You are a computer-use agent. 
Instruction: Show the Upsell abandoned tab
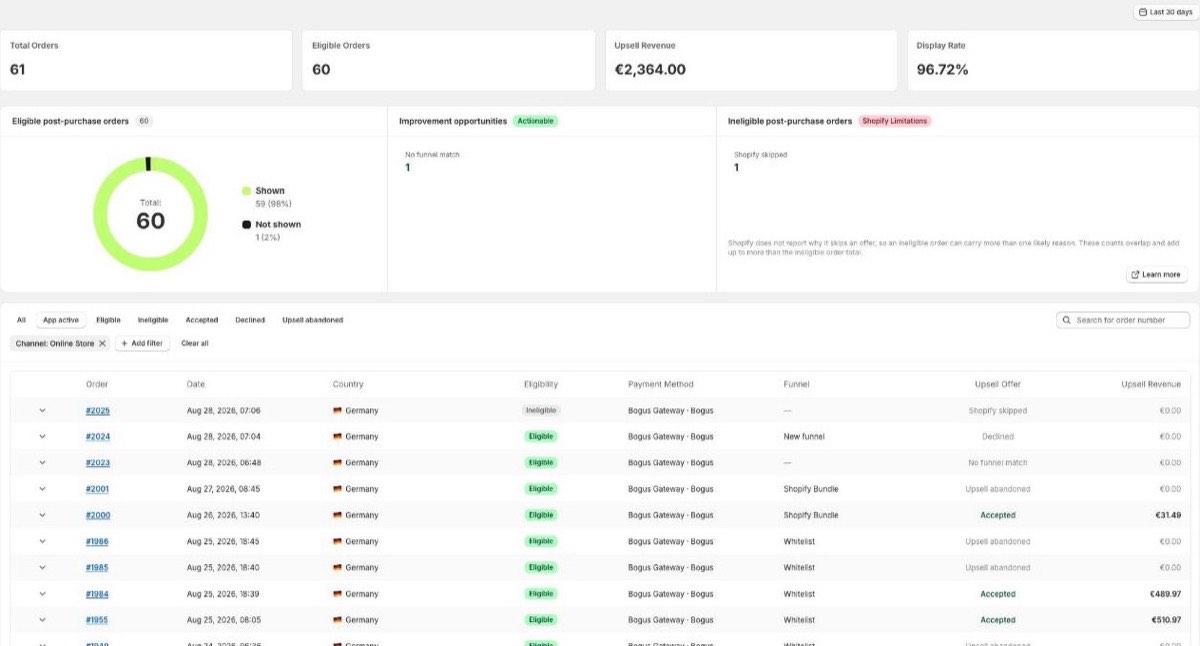[x=313, y=320]
